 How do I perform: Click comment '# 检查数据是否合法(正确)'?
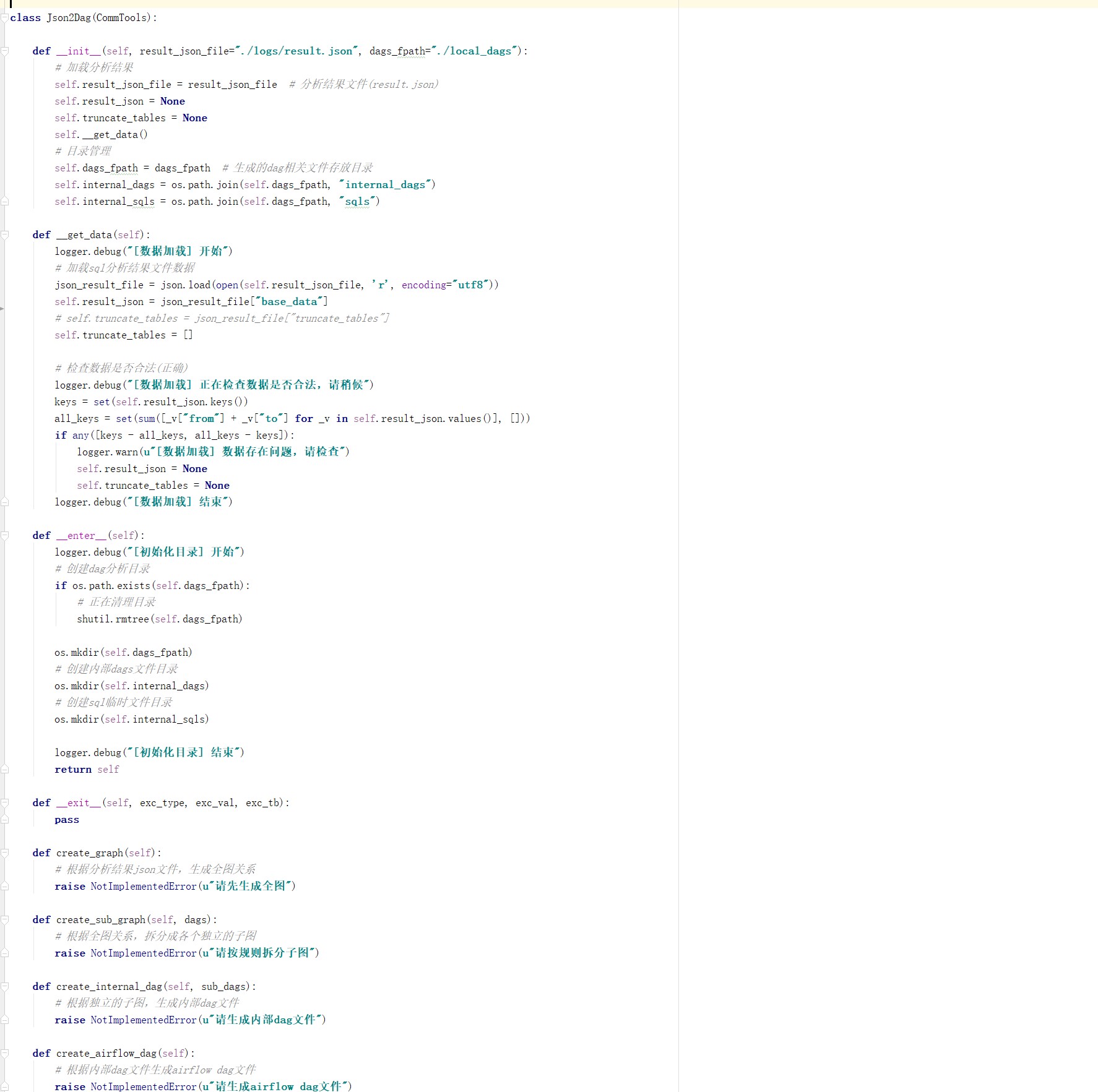pos(121,368)
